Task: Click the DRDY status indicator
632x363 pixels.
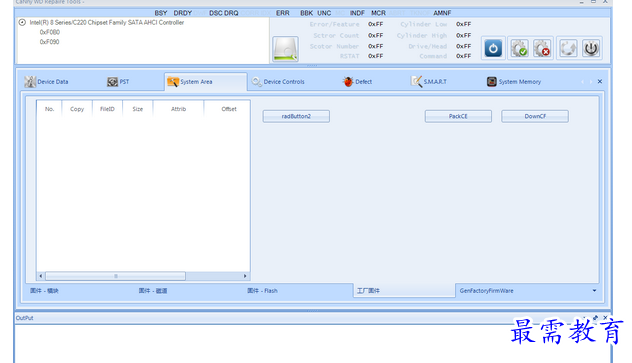Action: (x=183, y=13)
